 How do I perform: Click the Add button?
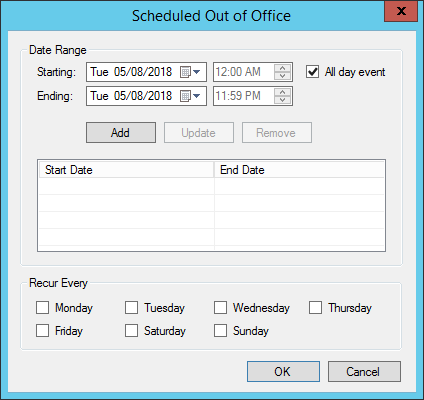[121, 133]
